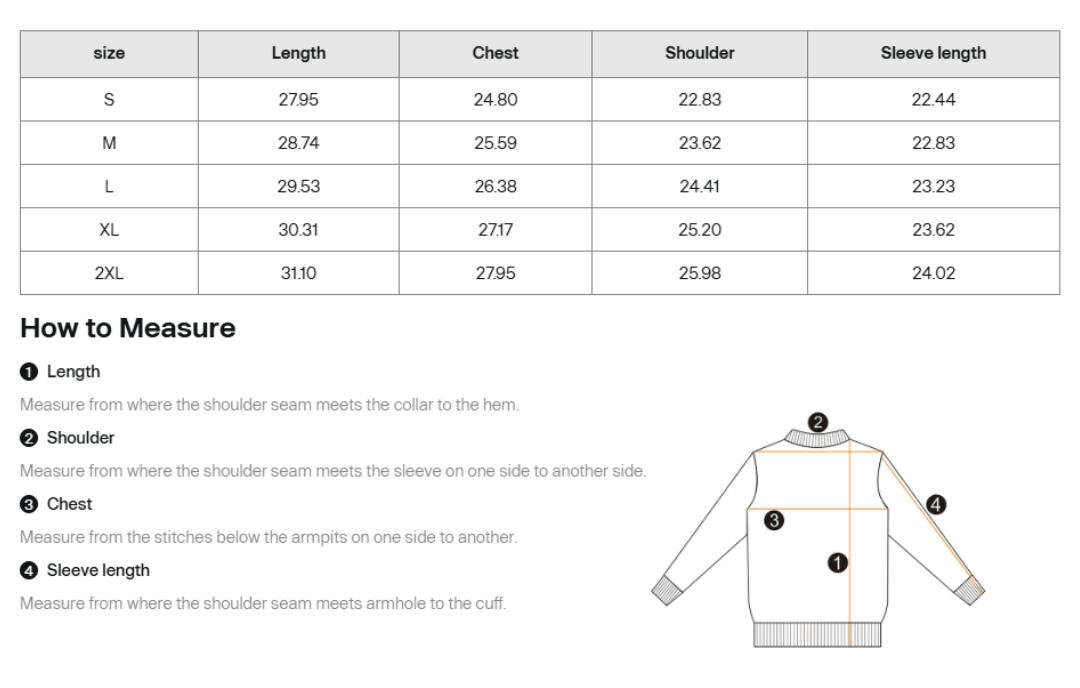The height and width of the screenshot is (688, 1080).
Task: Click the sweater measurement diagram hem
Action: (818, 634)
